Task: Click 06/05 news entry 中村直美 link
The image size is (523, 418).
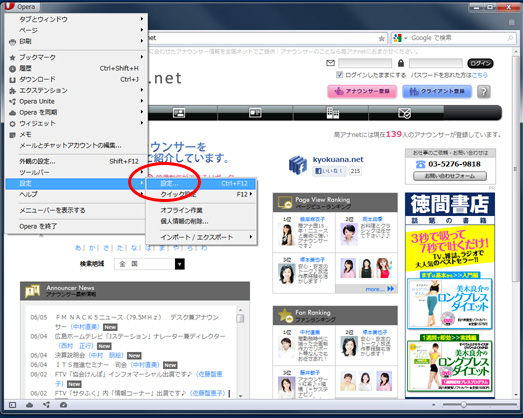Action: (x=85, y=327)
